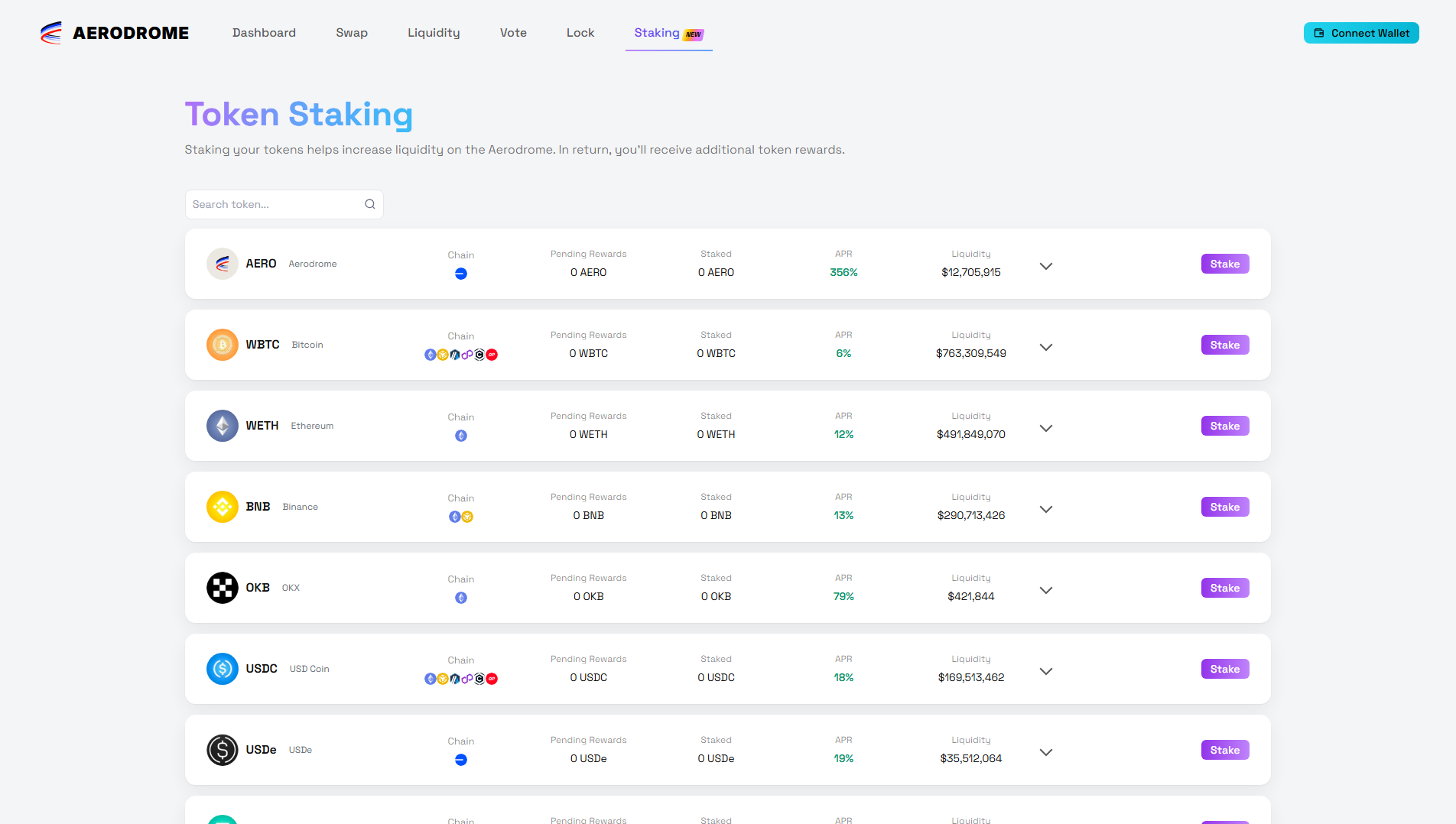Expand the USDC staking row details
The width and height of the screenshot is (1456, 824).
tap(1046, 671)
